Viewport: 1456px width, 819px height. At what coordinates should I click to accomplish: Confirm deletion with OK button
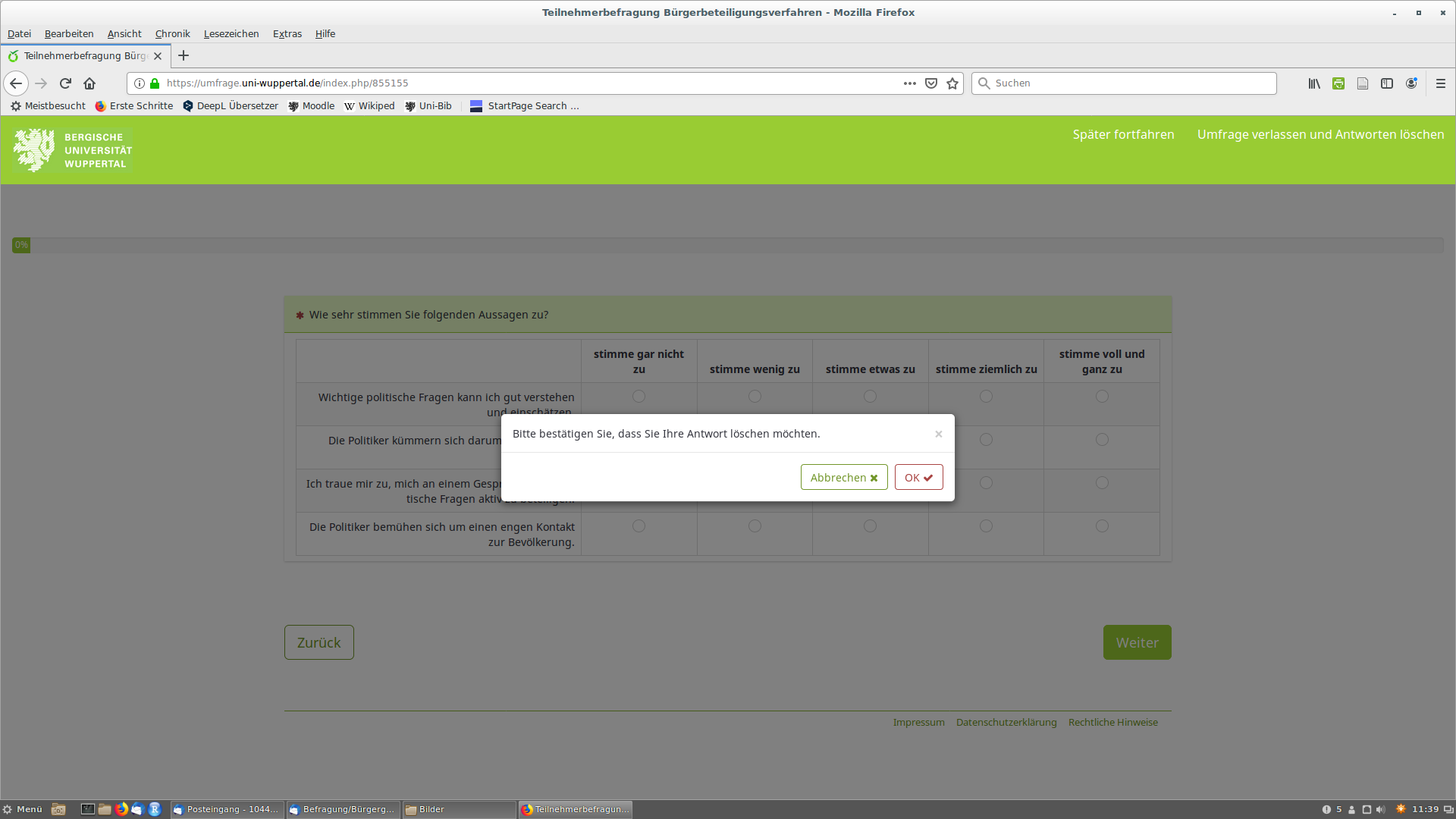pyautogui.click(x=918, y=478)
